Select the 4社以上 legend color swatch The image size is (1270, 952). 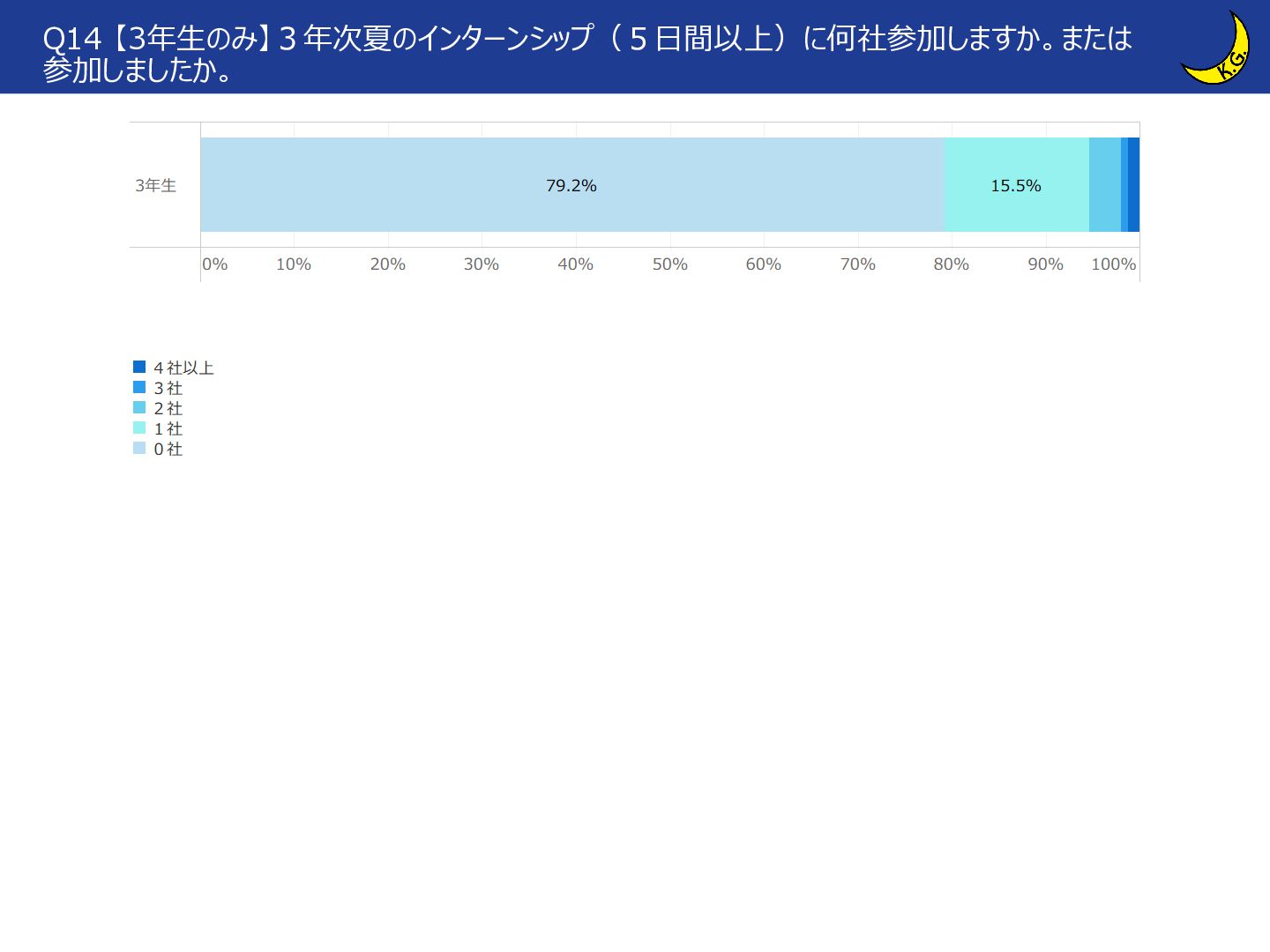click(139, 367)
